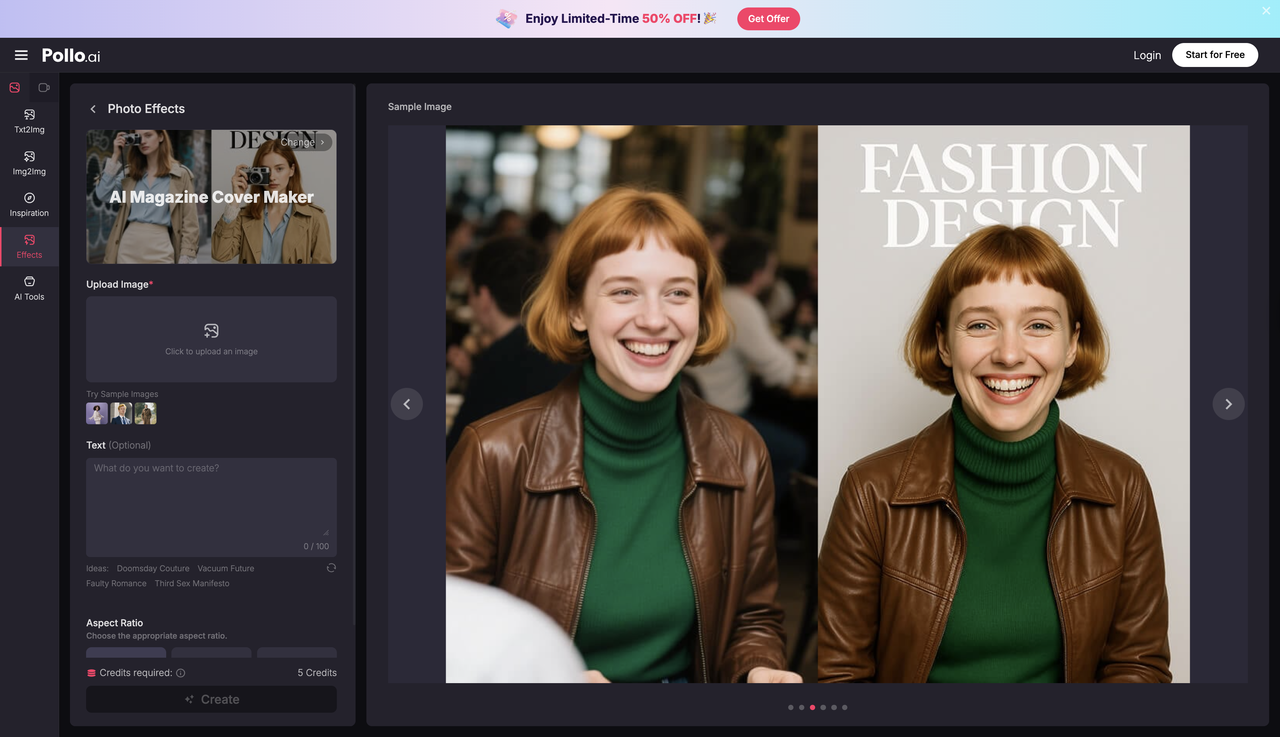1280x737 pixels.
Task: Click the upload image area
Action: pyautogui.click(x=211, y=339)
